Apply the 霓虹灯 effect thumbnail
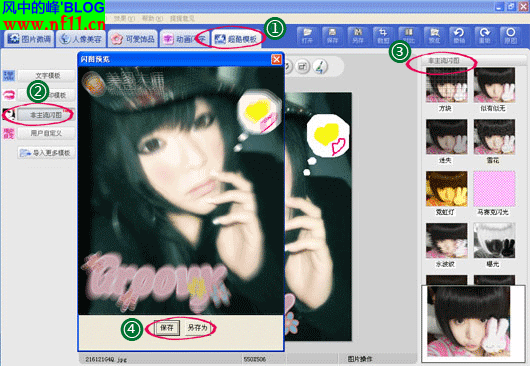The width and height of the screenshot is (530, 366). tap(447, 189)
